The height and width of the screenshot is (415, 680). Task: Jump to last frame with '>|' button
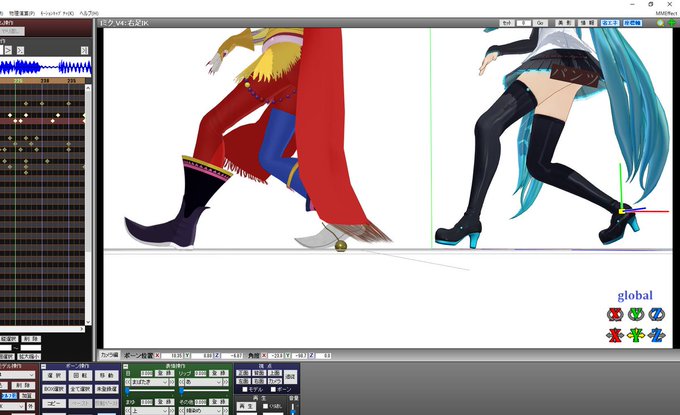[85, 50]
